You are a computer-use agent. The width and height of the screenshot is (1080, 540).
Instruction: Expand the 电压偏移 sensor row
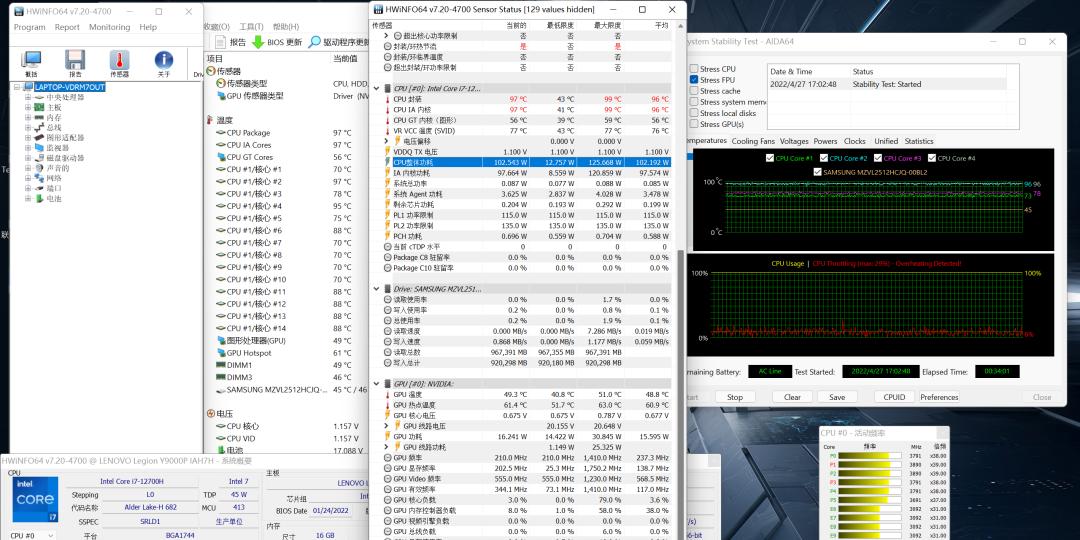(386, 141)
